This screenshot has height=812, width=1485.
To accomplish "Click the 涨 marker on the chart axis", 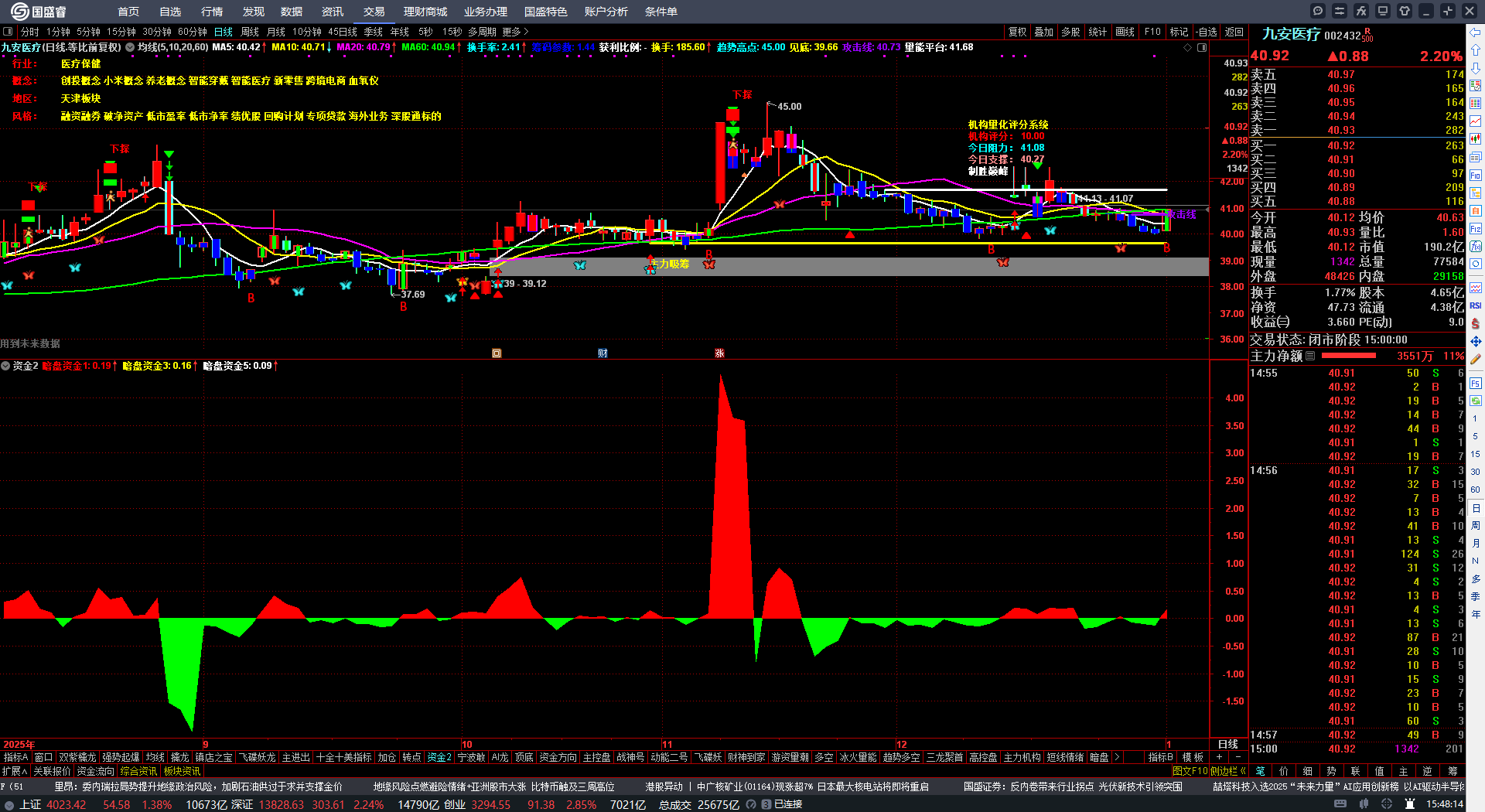I will 719,353.
